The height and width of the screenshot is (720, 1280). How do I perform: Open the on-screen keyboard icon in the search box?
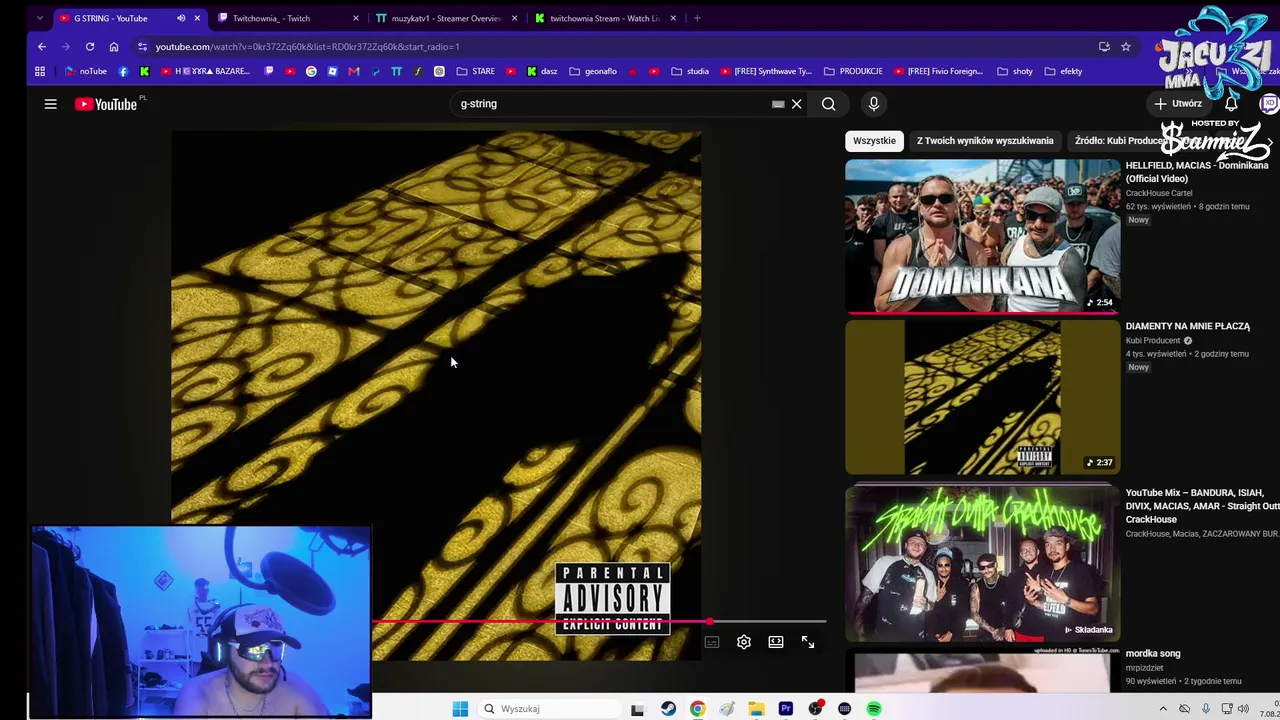[x=778, y=104]
